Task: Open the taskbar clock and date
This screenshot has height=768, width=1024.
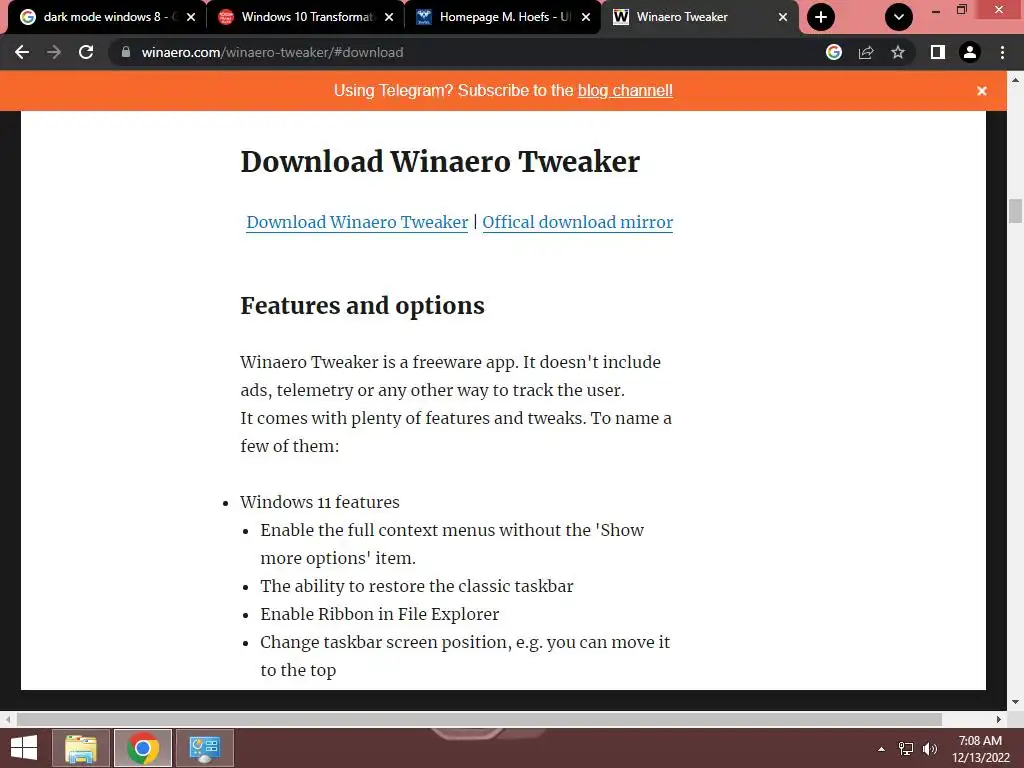Action: 980,749
